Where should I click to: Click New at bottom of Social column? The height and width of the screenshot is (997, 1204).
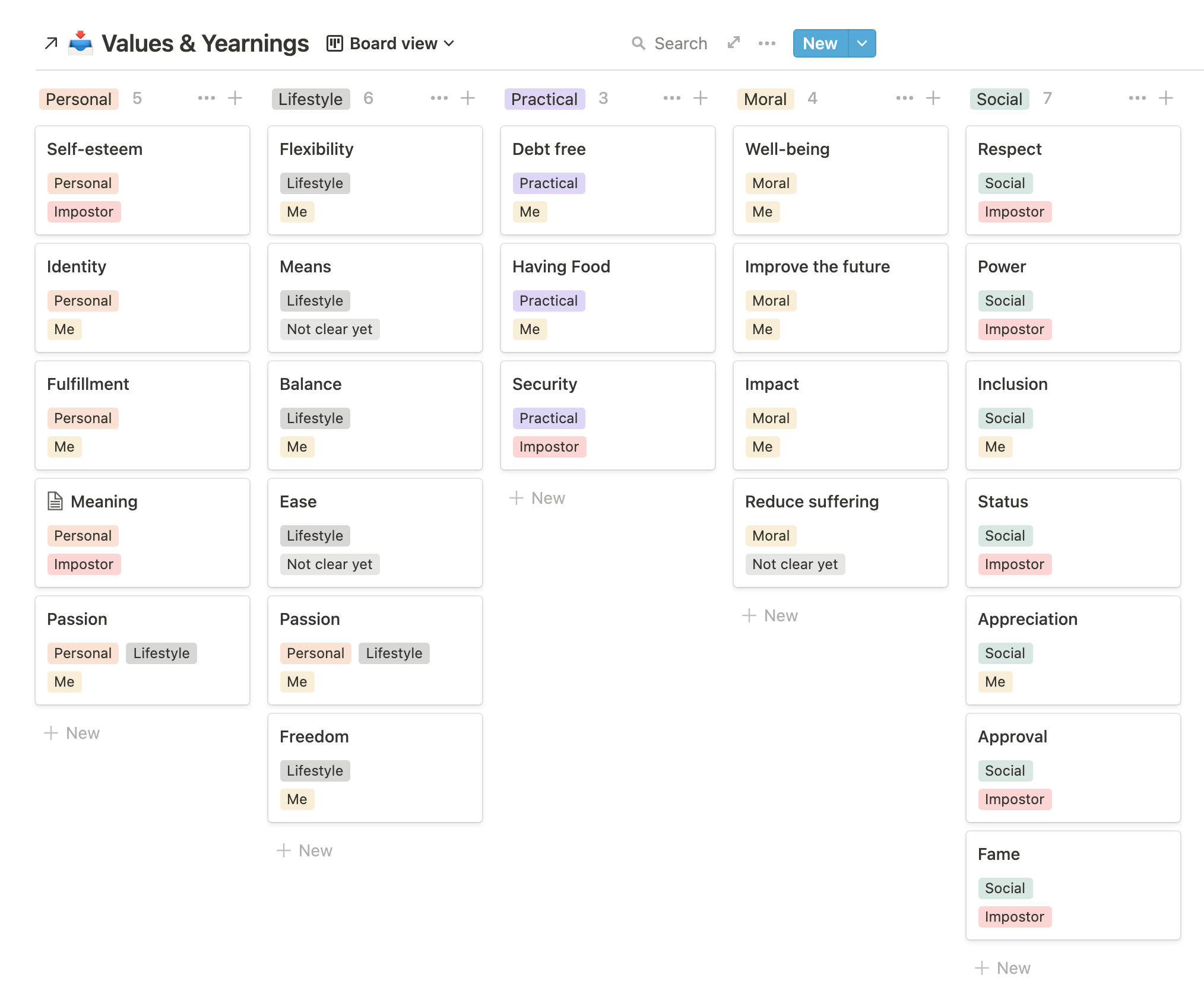1003,968
